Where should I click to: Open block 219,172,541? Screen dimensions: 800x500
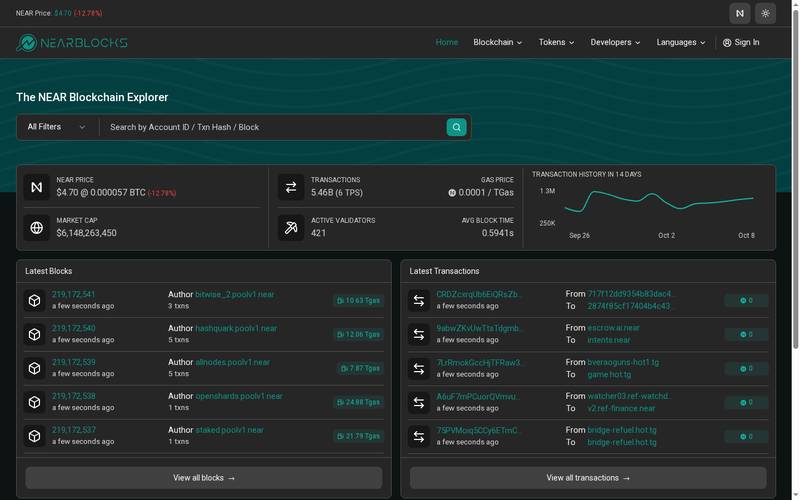(x=73, y=294)
